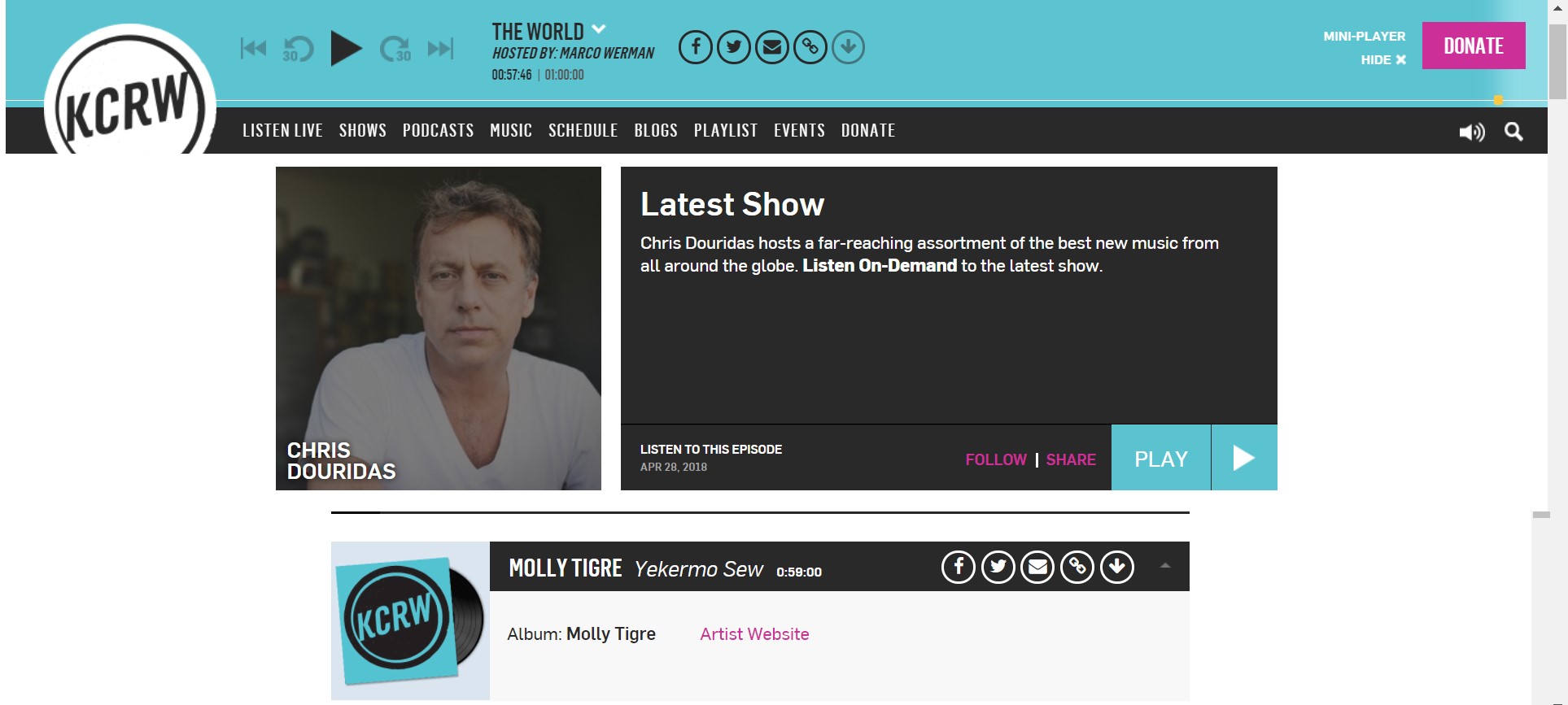Screen dimensions: 1568x705
Task: Download The World episode
Action: (849, 47)
